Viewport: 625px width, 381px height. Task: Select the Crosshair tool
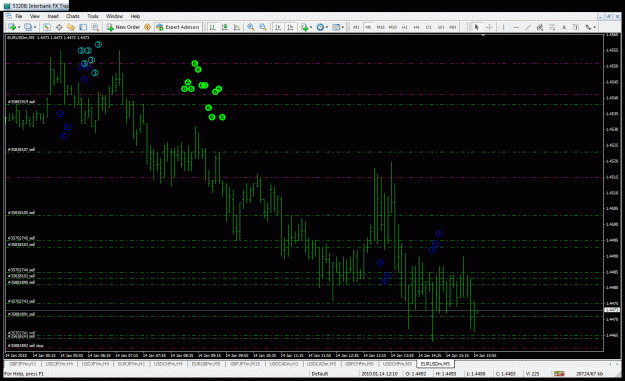[489, 27]
